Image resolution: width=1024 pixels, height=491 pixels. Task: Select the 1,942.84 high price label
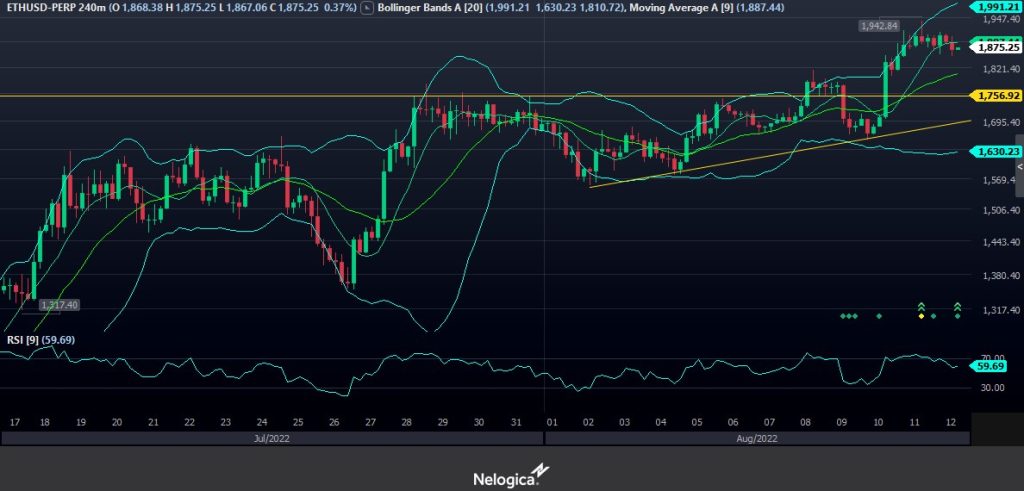879,25
